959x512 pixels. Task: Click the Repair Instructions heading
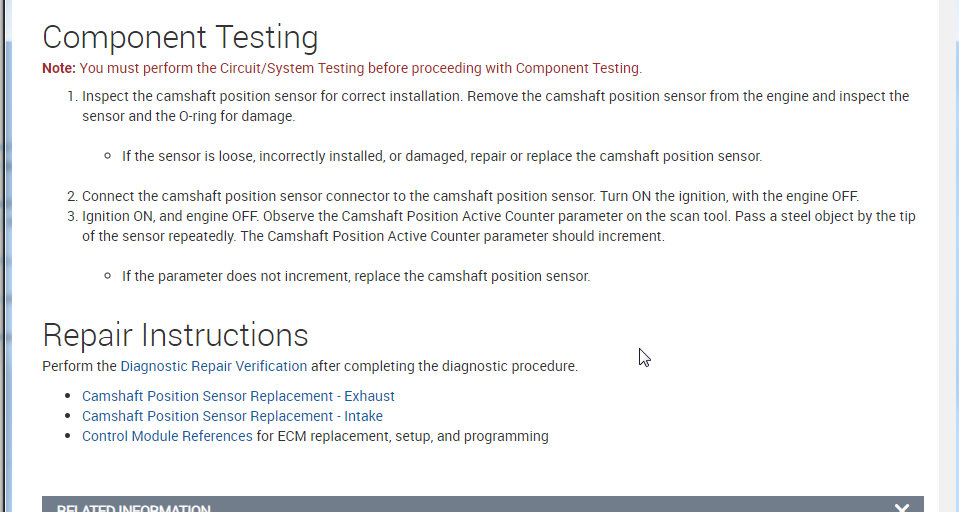[175, 334]
